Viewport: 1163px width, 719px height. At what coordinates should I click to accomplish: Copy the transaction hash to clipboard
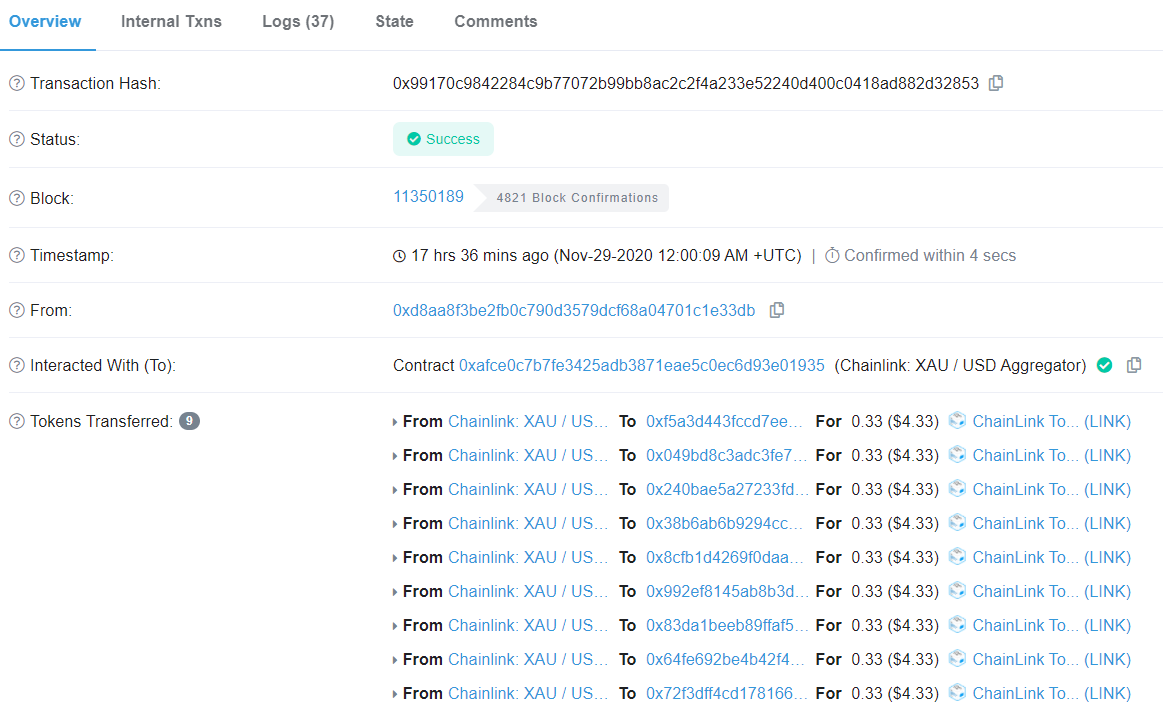coord(996,83)
